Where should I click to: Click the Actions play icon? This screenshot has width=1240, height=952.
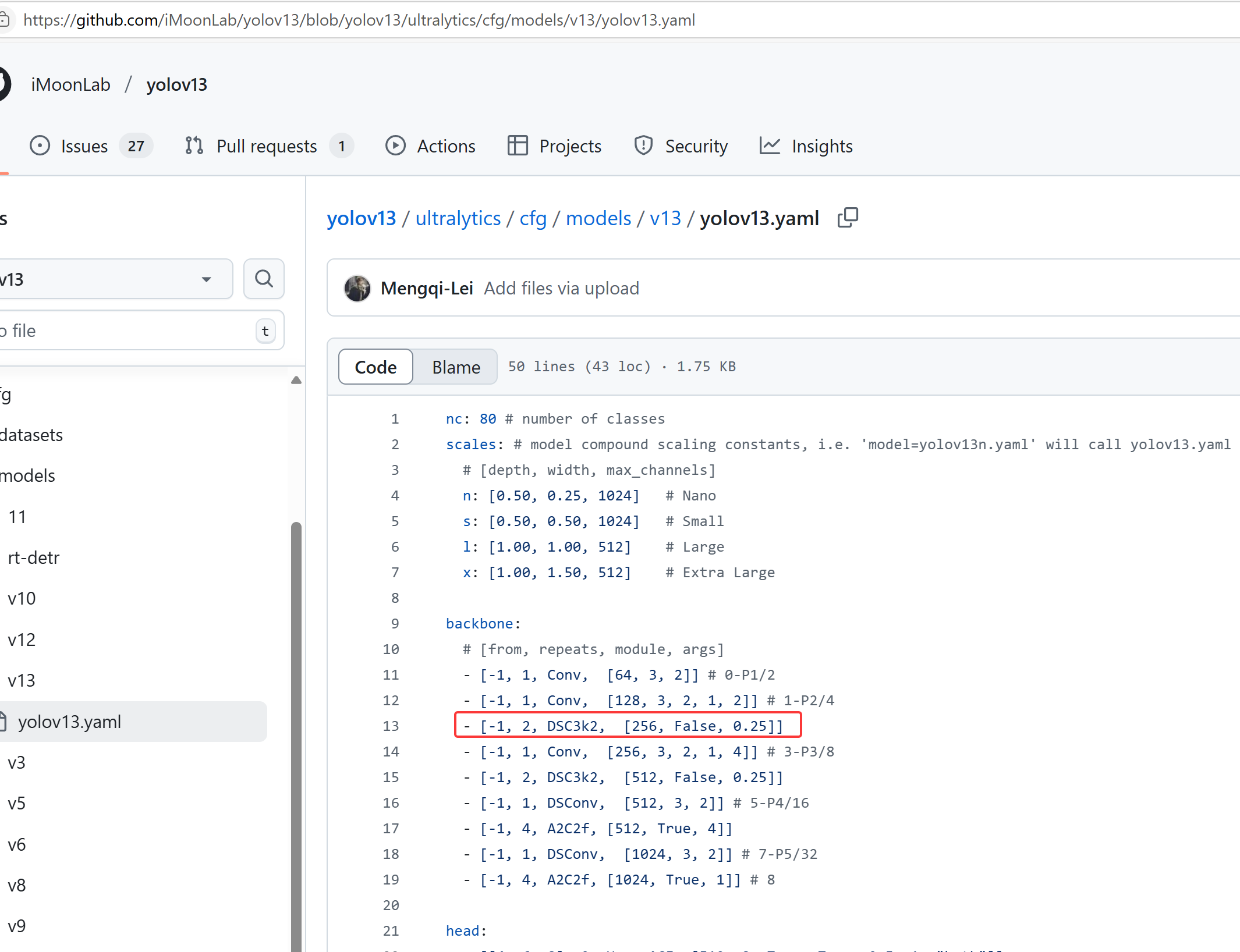pyautogui.click(x=395, y=145)
